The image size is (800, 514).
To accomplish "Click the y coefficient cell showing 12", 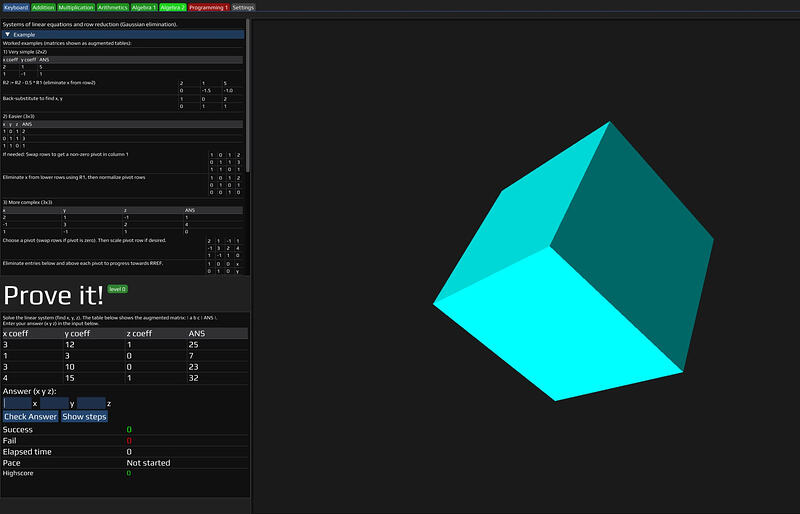I will pyautogui.click(x=70, y=345).
